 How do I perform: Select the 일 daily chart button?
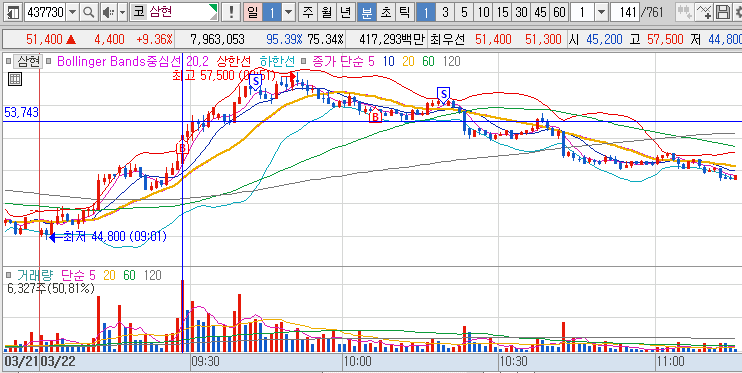point(253,12)
